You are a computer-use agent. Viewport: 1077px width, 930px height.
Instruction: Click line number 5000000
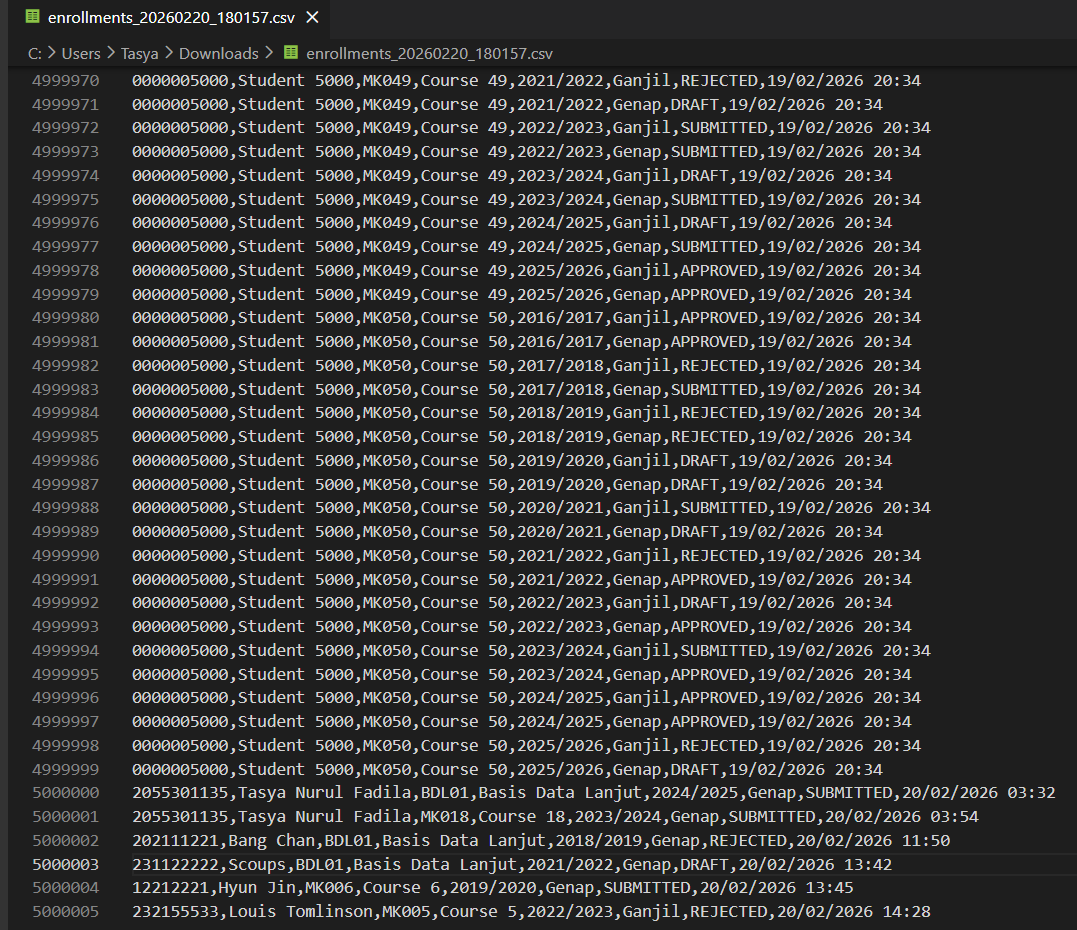pyautogui.click(x=65, y=793)
